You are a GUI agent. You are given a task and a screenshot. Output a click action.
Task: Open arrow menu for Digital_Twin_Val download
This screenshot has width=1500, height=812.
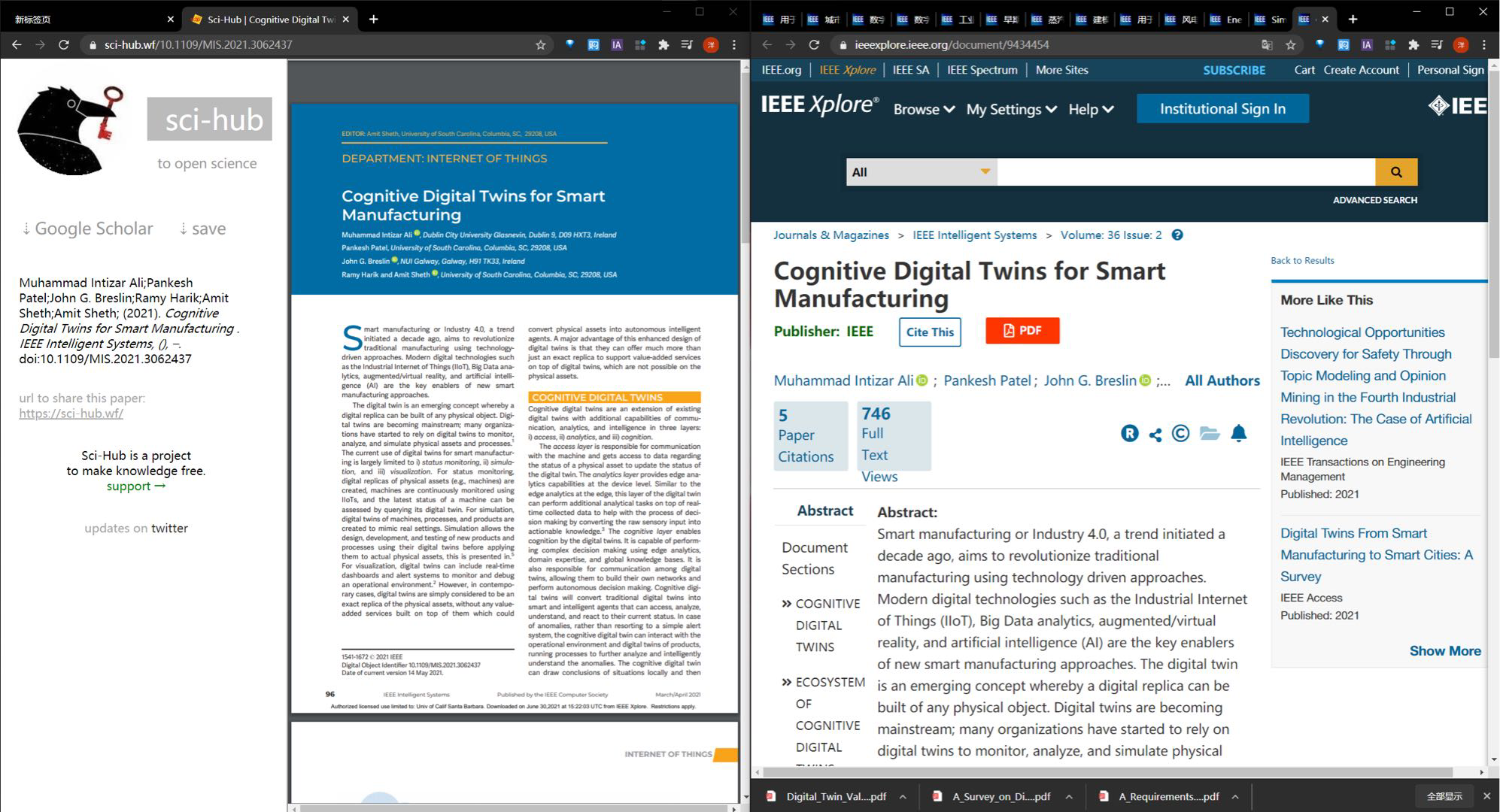903,797
